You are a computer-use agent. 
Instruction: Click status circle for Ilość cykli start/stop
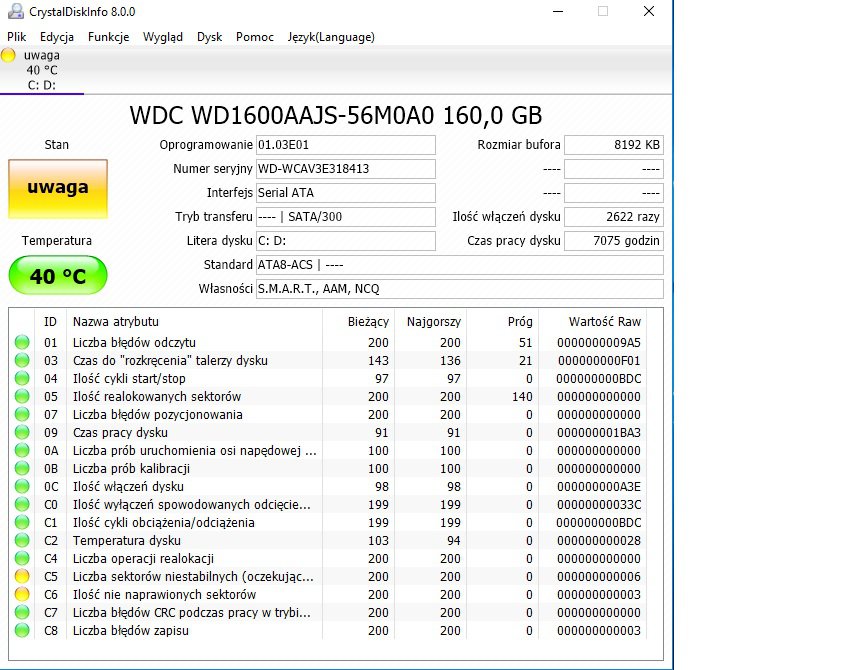click(x=22, y=379)
